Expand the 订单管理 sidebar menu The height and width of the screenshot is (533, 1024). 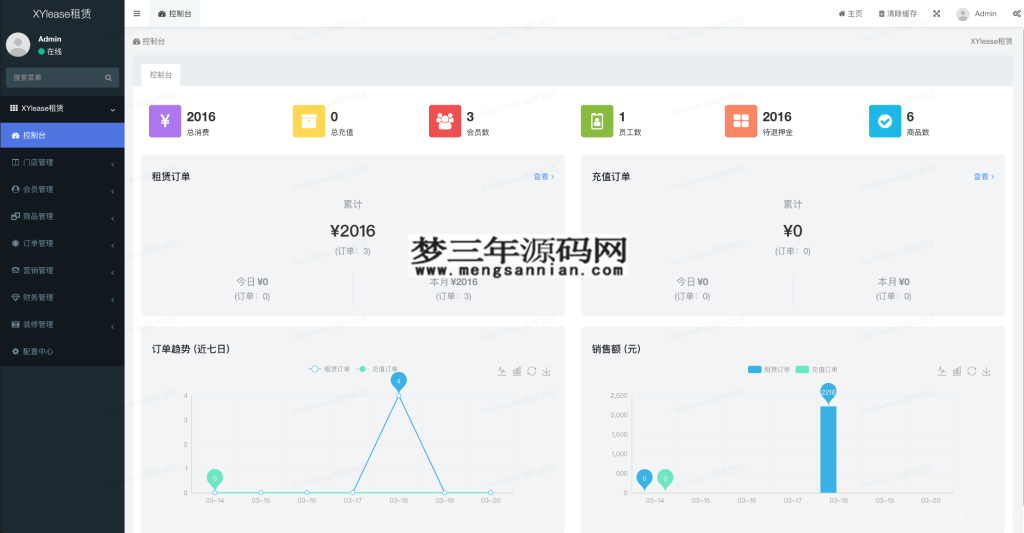point(62,244)
